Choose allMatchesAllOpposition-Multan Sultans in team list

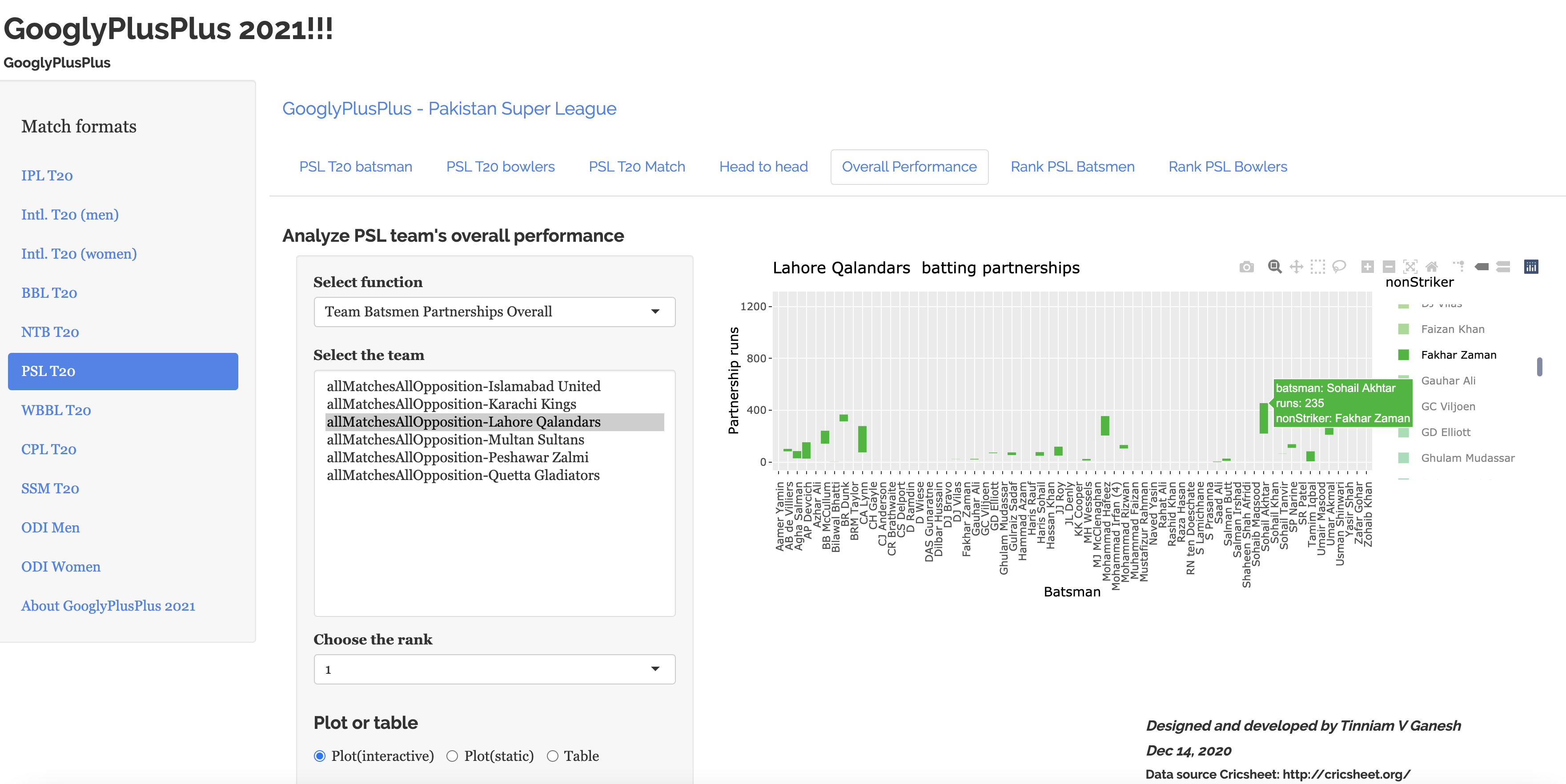click(455, 440)
